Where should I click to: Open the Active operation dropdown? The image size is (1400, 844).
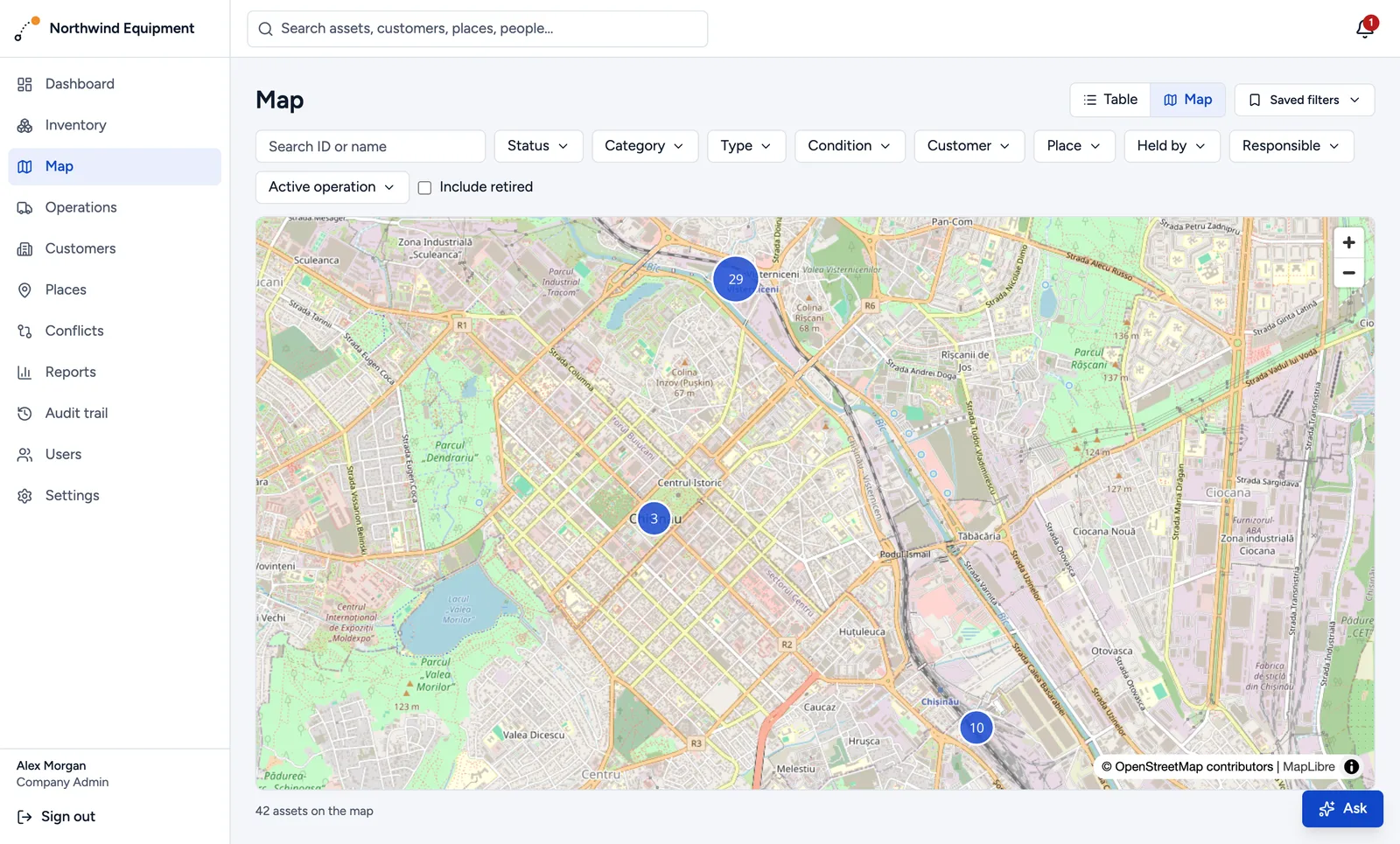pos(332,187)
